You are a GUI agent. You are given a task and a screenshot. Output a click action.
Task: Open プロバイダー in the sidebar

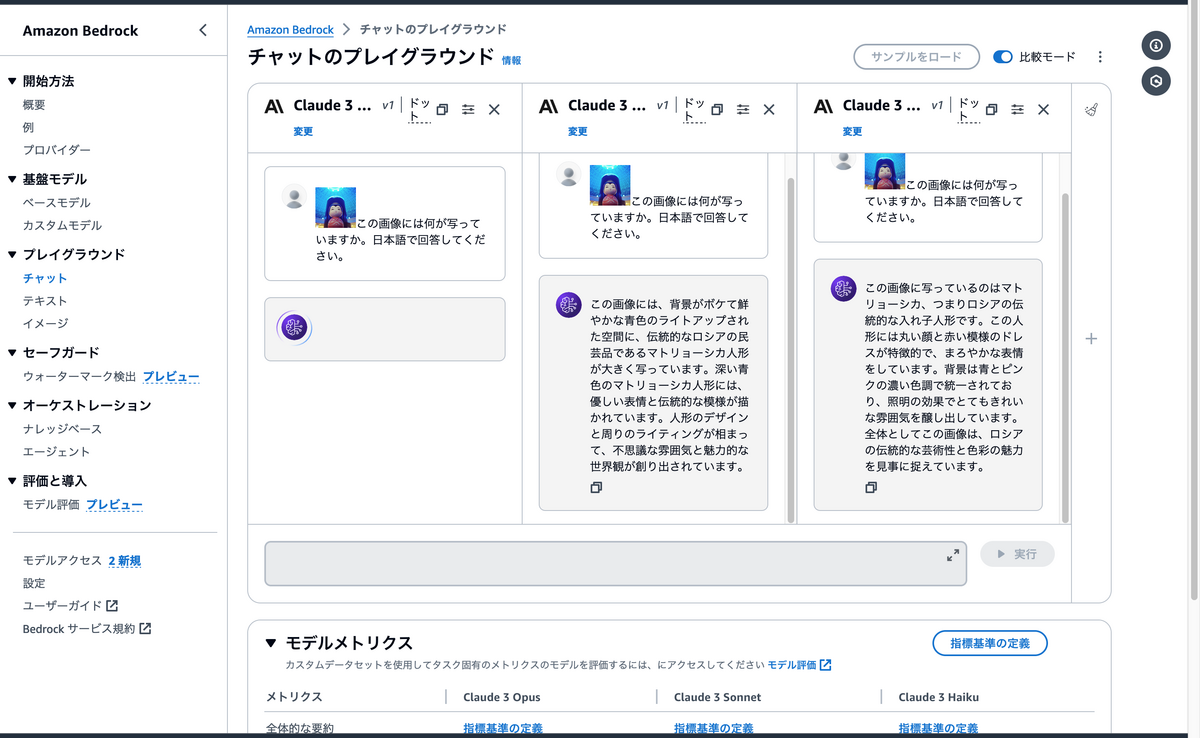pyautogui.click(x=57, y=150)
